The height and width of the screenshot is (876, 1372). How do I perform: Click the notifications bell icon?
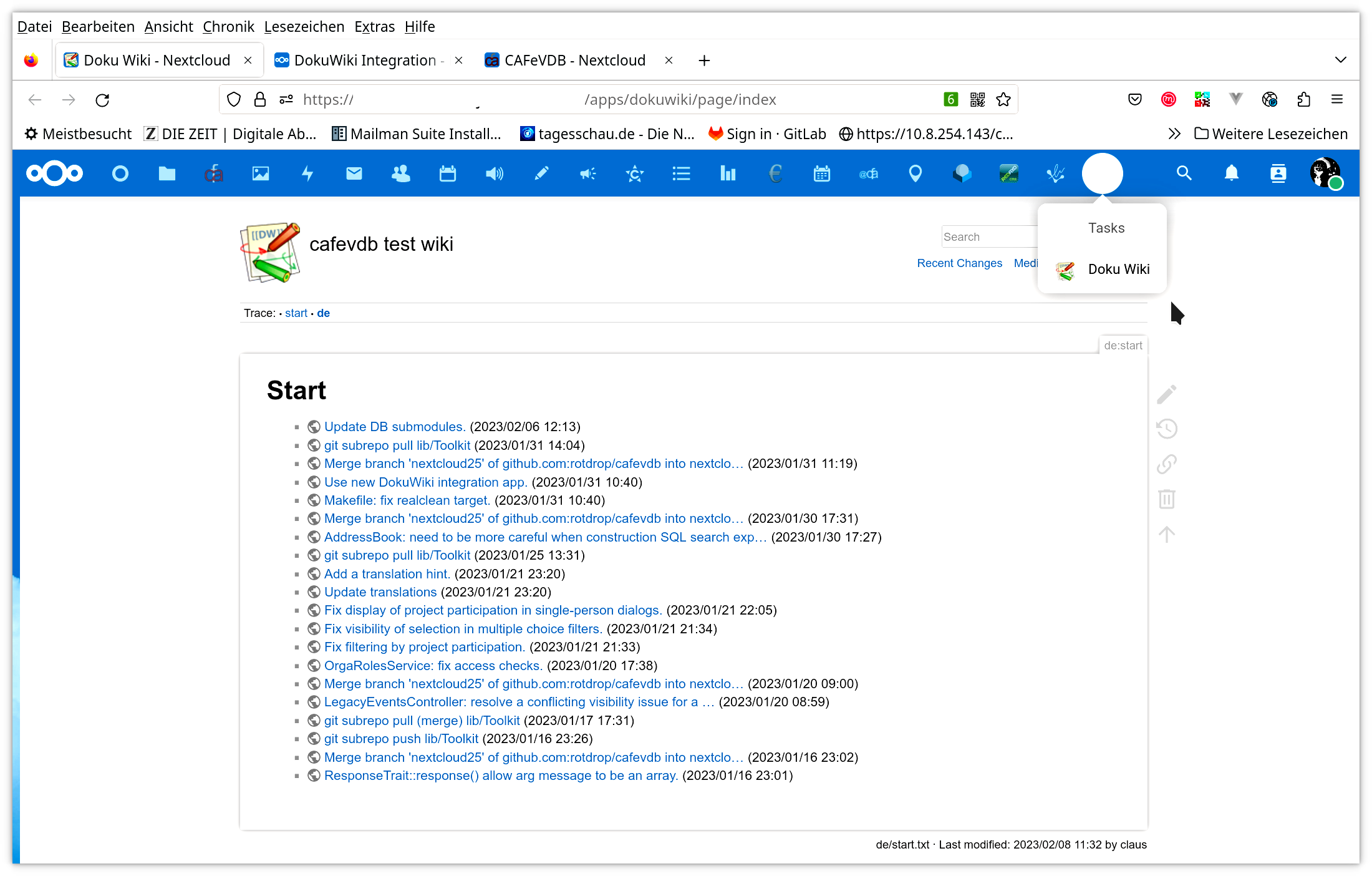(1231, 173)
